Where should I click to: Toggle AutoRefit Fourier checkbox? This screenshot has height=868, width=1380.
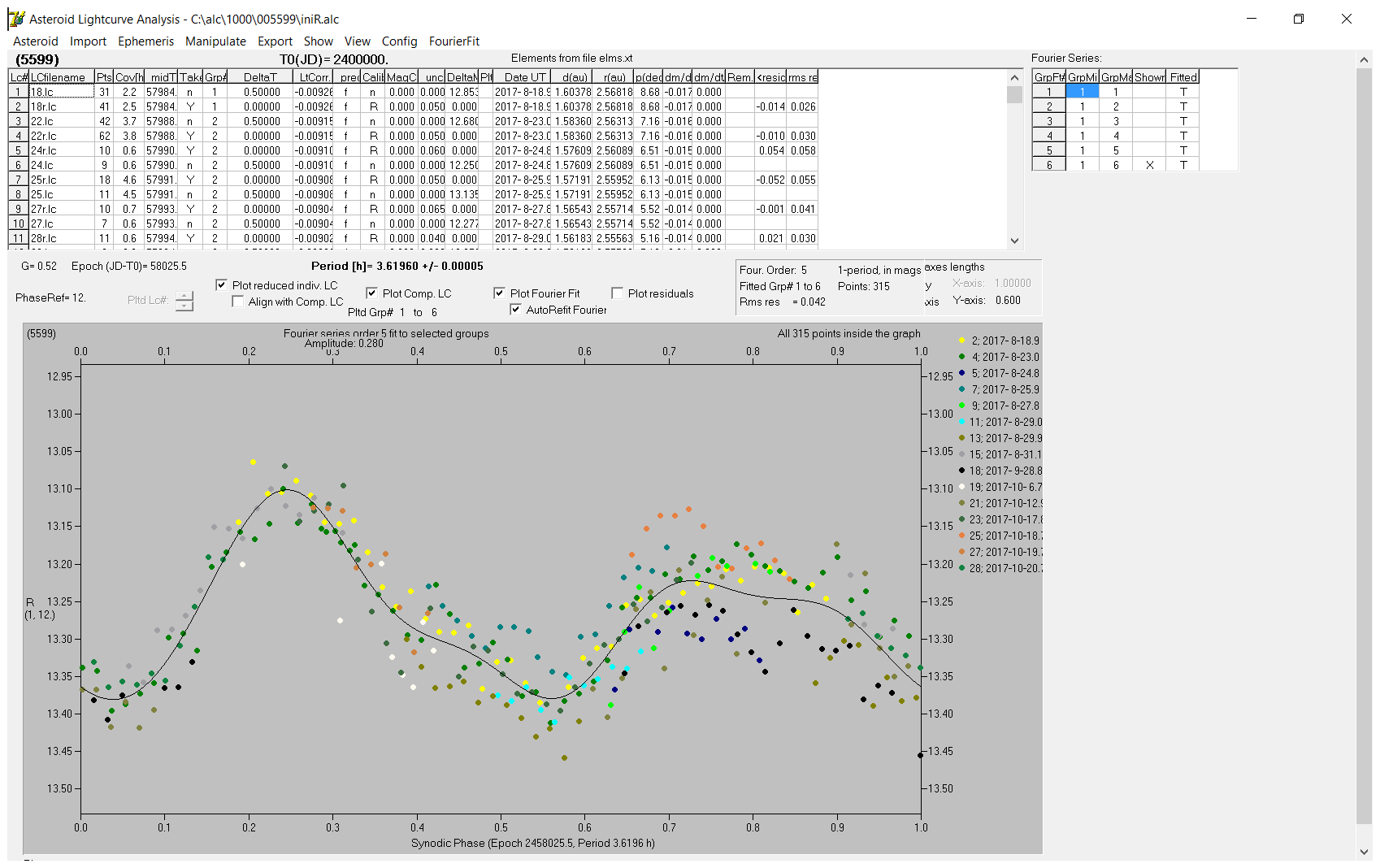(515, 310)
